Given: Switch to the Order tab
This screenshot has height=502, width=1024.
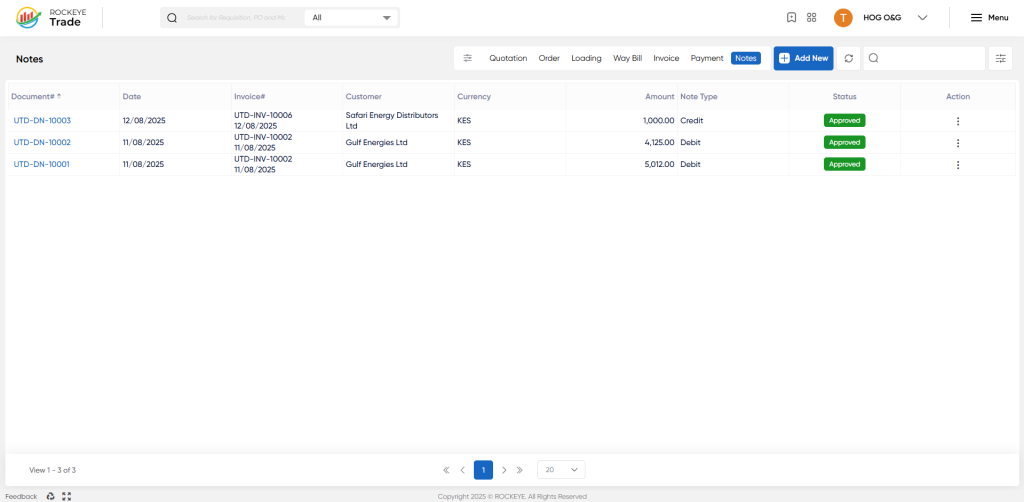Looking at the screenshot, I should point(549,58).
